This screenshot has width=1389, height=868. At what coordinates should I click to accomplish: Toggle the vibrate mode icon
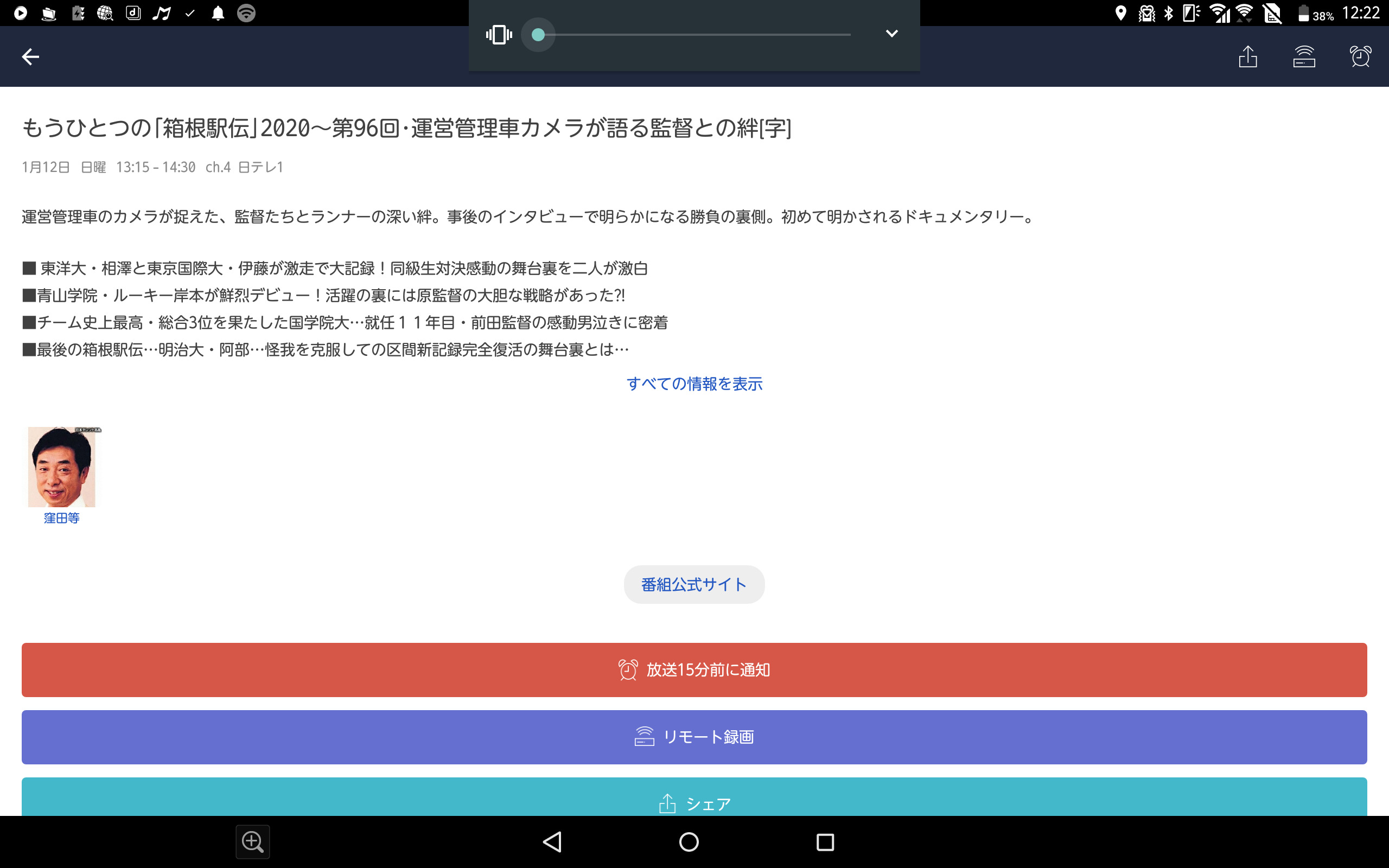click(x=498, y=34)
